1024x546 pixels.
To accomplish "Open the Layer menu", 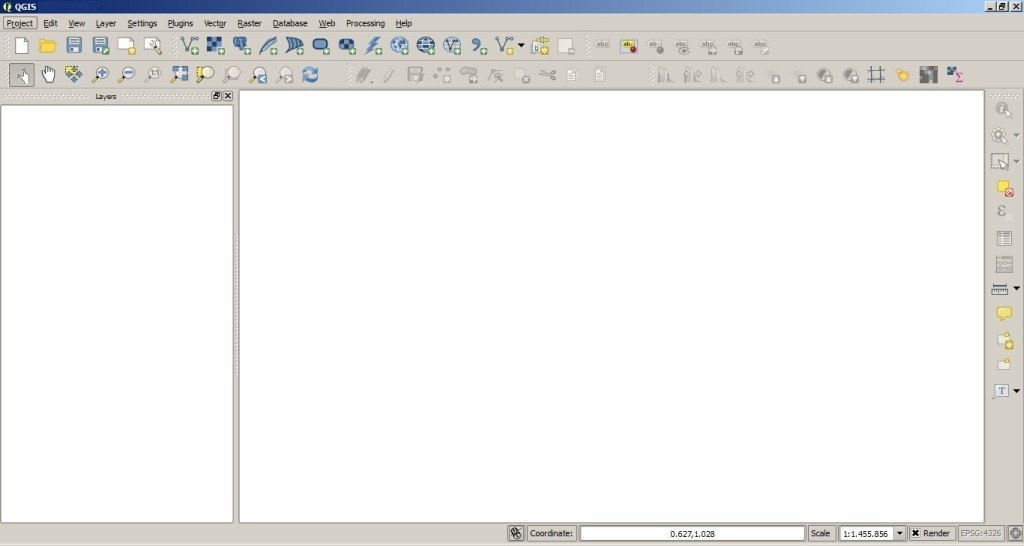I will pos(106,23).
